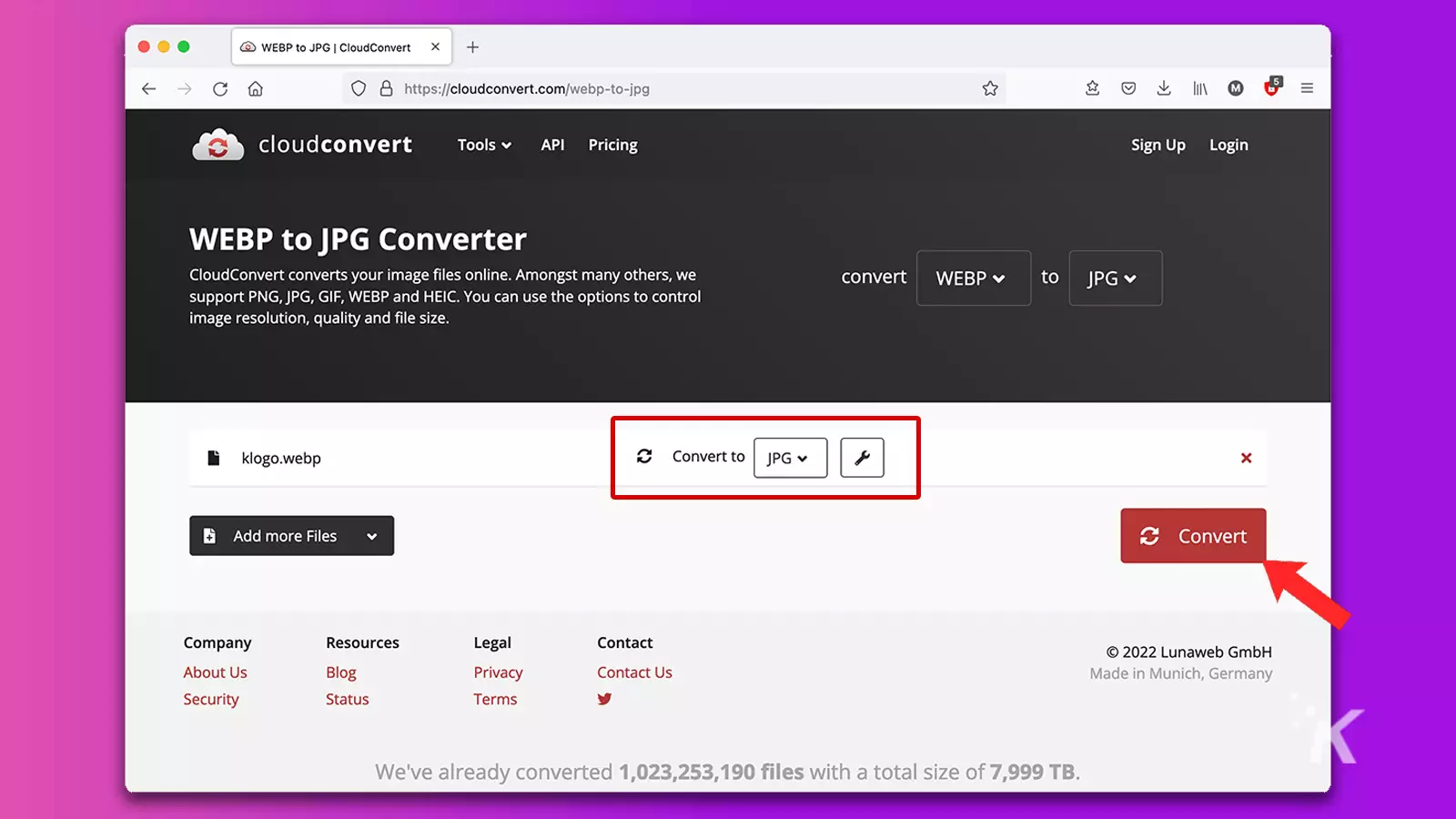Open the Status footer link
The height and width of the screenshot is (819, 1456).
click(x=348, y=699)
